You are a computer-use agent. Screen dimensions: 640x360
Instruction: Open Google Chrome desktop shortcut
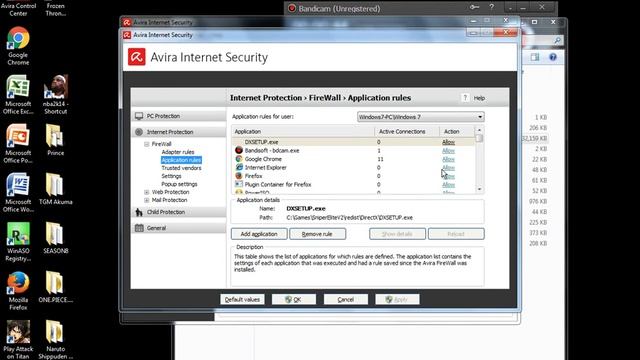click(x=18, y=46)
